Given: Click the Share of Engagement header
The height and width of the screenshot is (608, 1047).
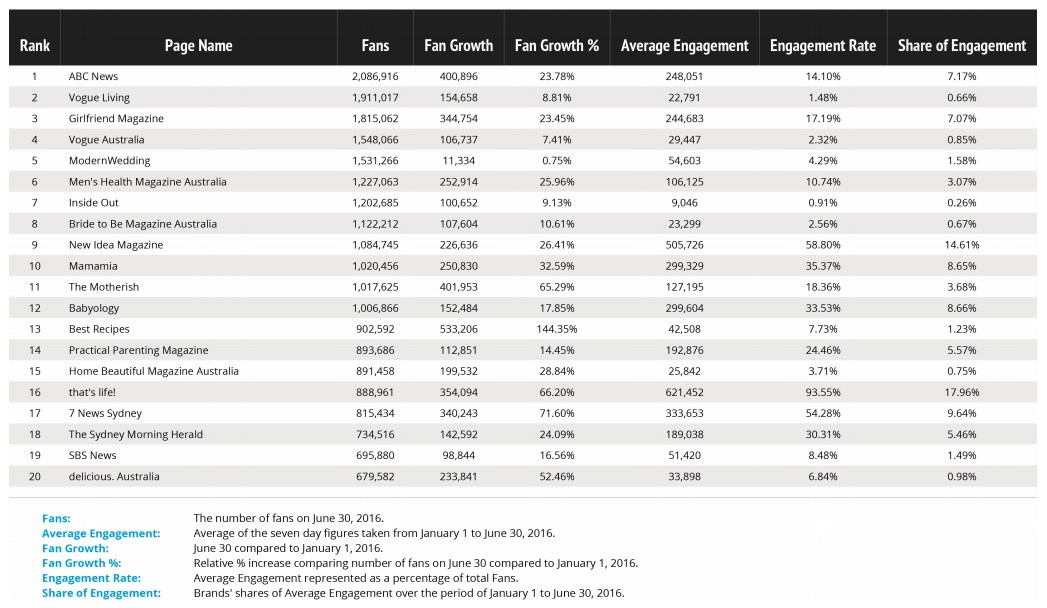Looking at the screenshot, I should (961, 45).
